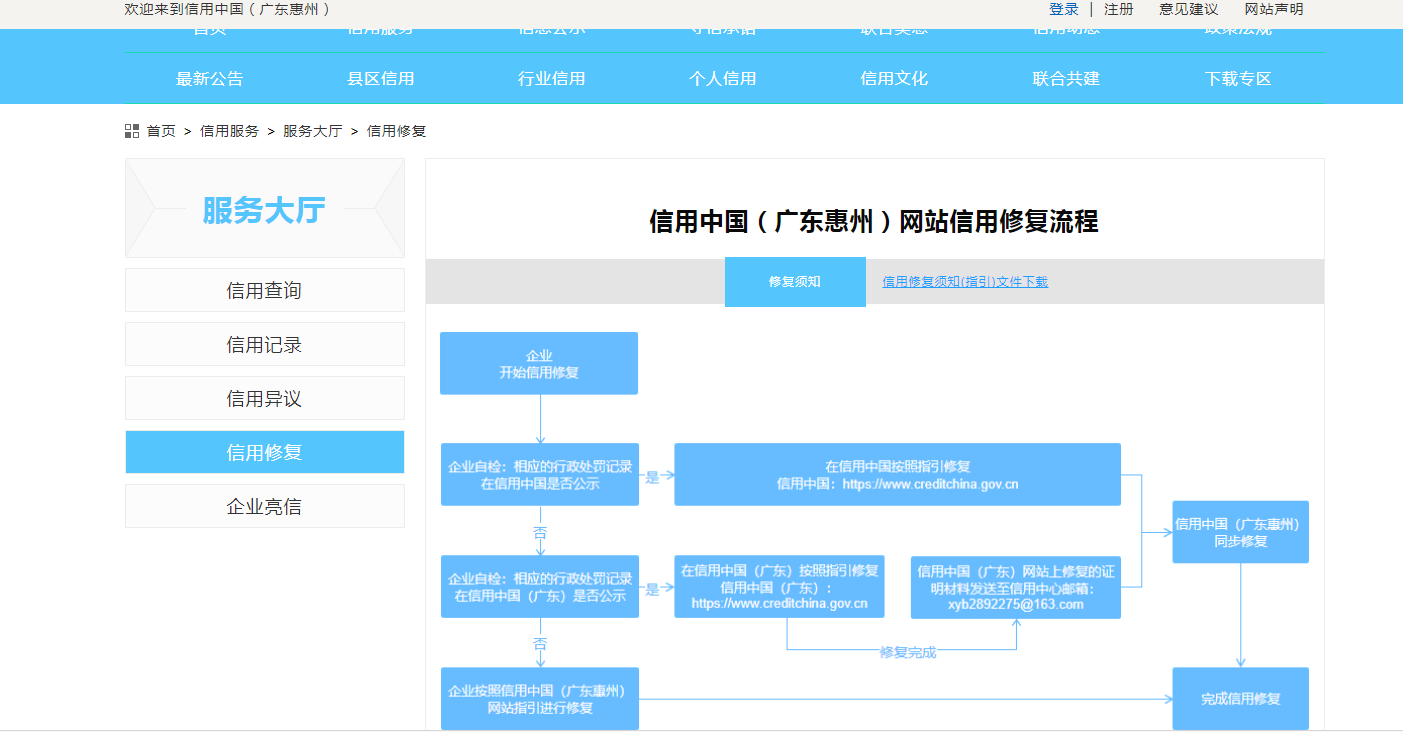Click the breadcrumb grid icon before 首页
Viewport: 1403px width, 732px height.
click(132, 131)
